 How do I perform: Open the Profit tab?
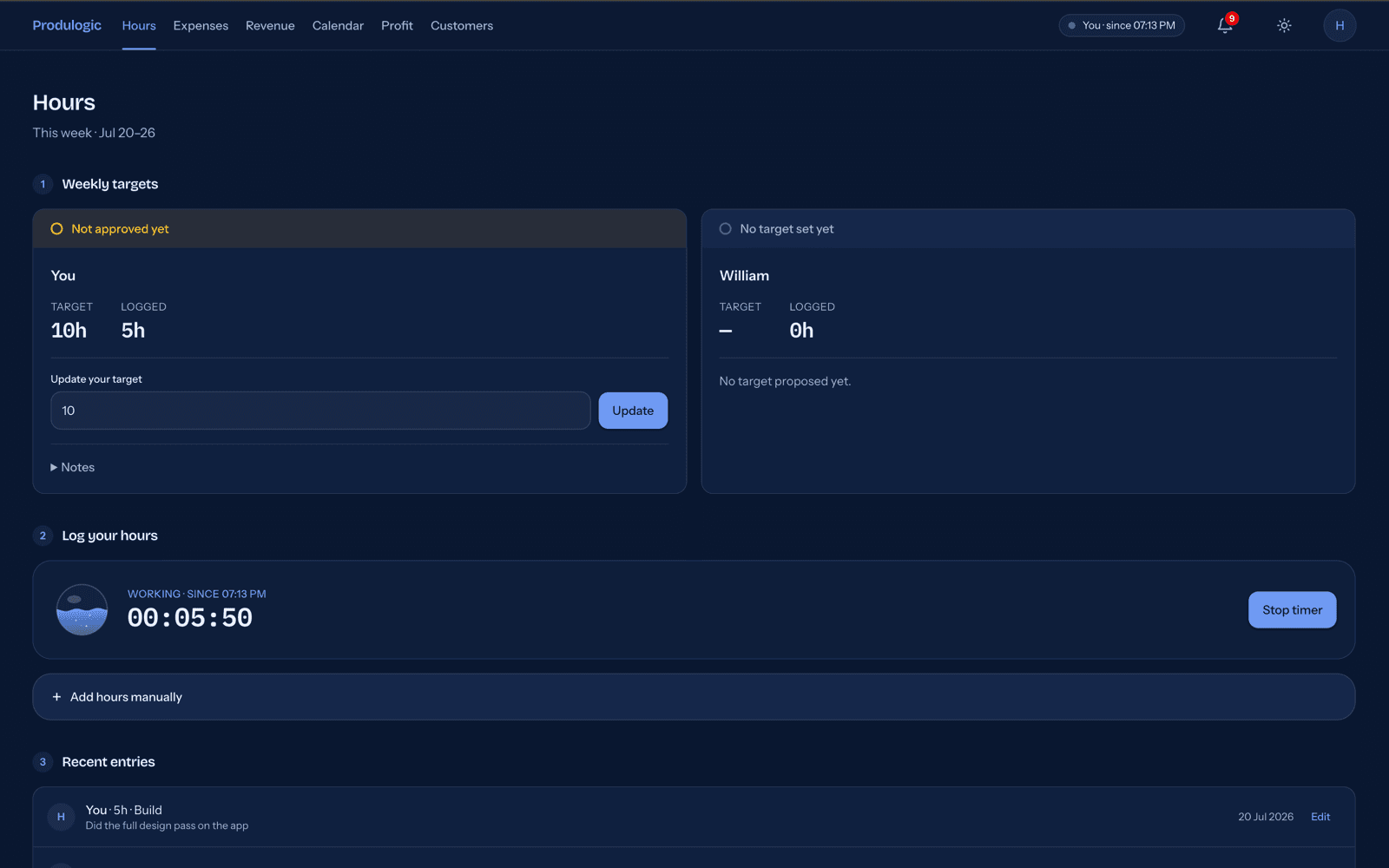tap(397, 25)
